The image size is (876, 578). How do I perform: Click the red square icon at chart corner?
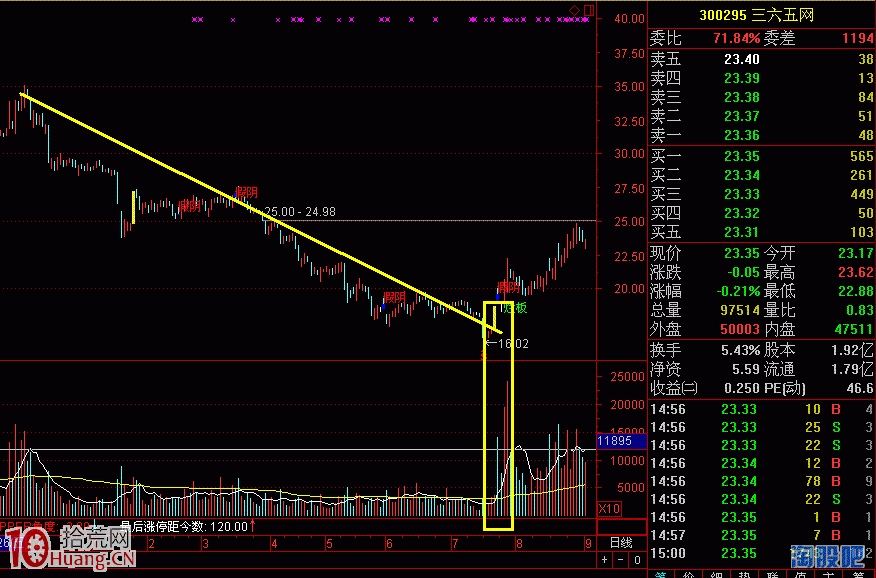point(589,10)
